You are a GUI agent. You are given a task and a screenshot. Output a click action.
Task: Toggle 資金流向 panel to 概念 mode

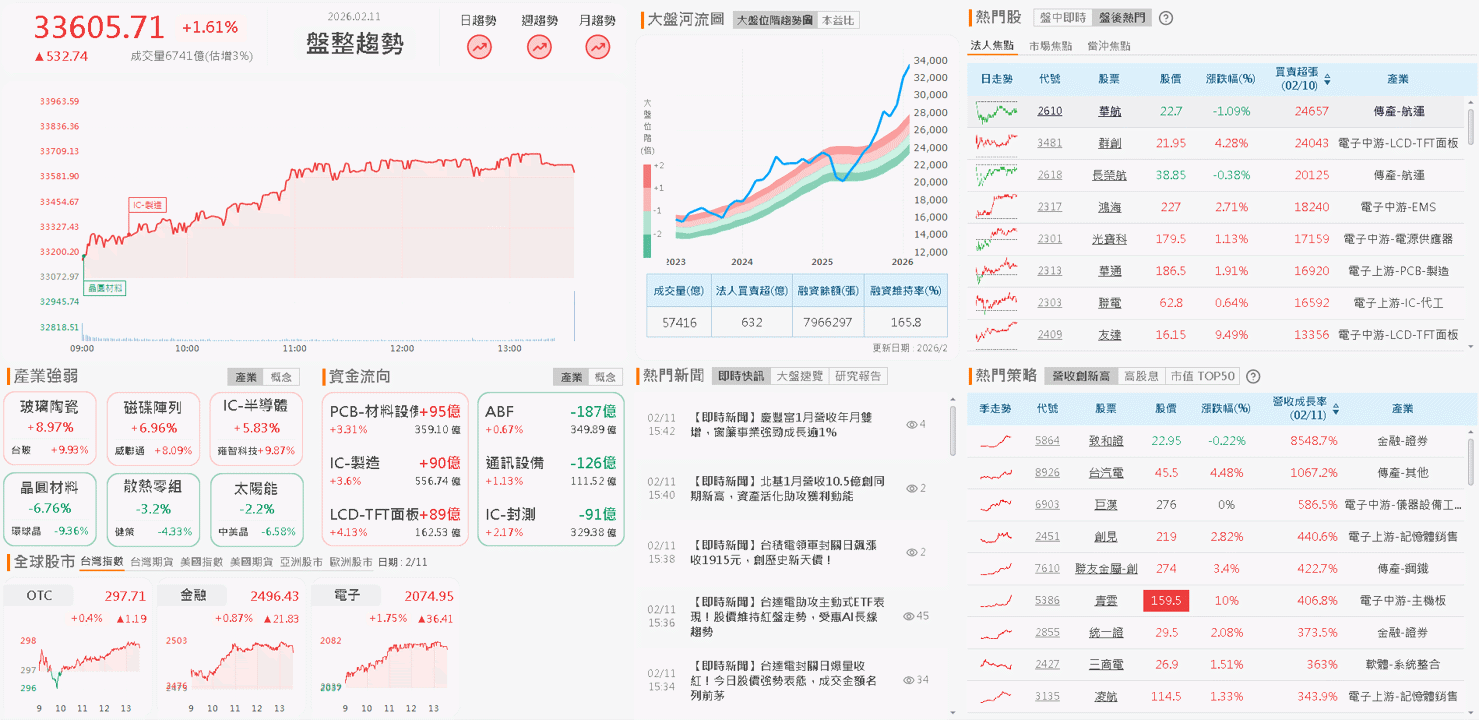[606, 377]
